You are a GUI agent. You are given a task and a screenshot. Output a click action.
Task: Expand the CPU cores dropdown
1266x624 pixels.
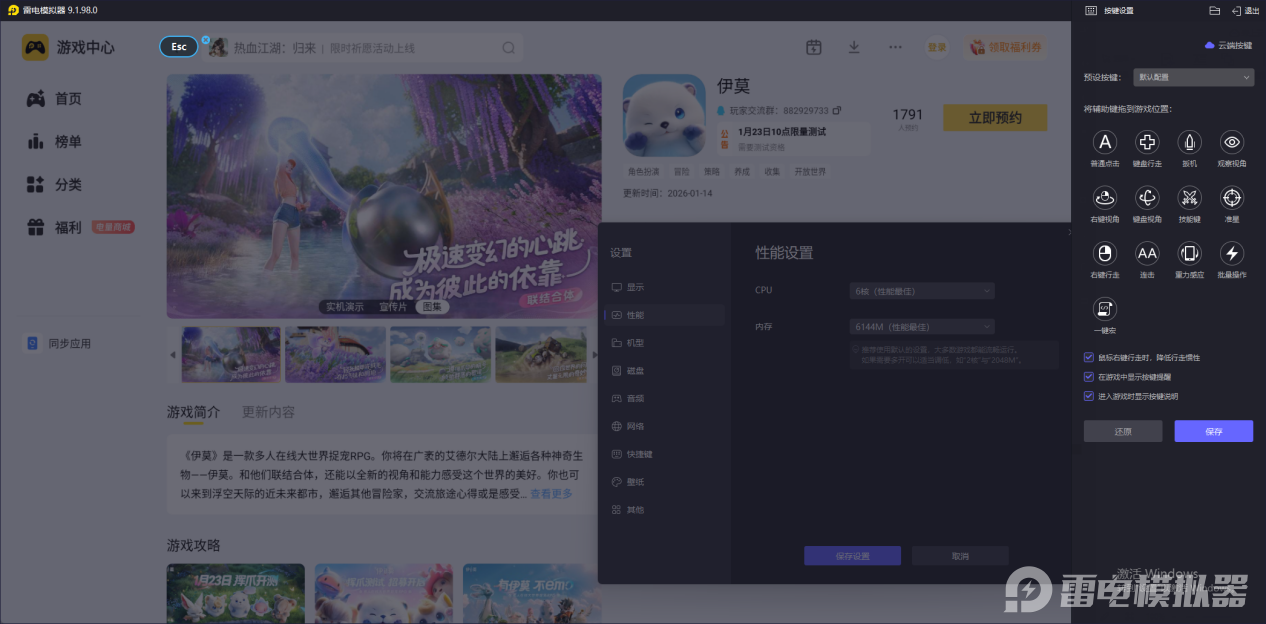(x=922, y=290)
